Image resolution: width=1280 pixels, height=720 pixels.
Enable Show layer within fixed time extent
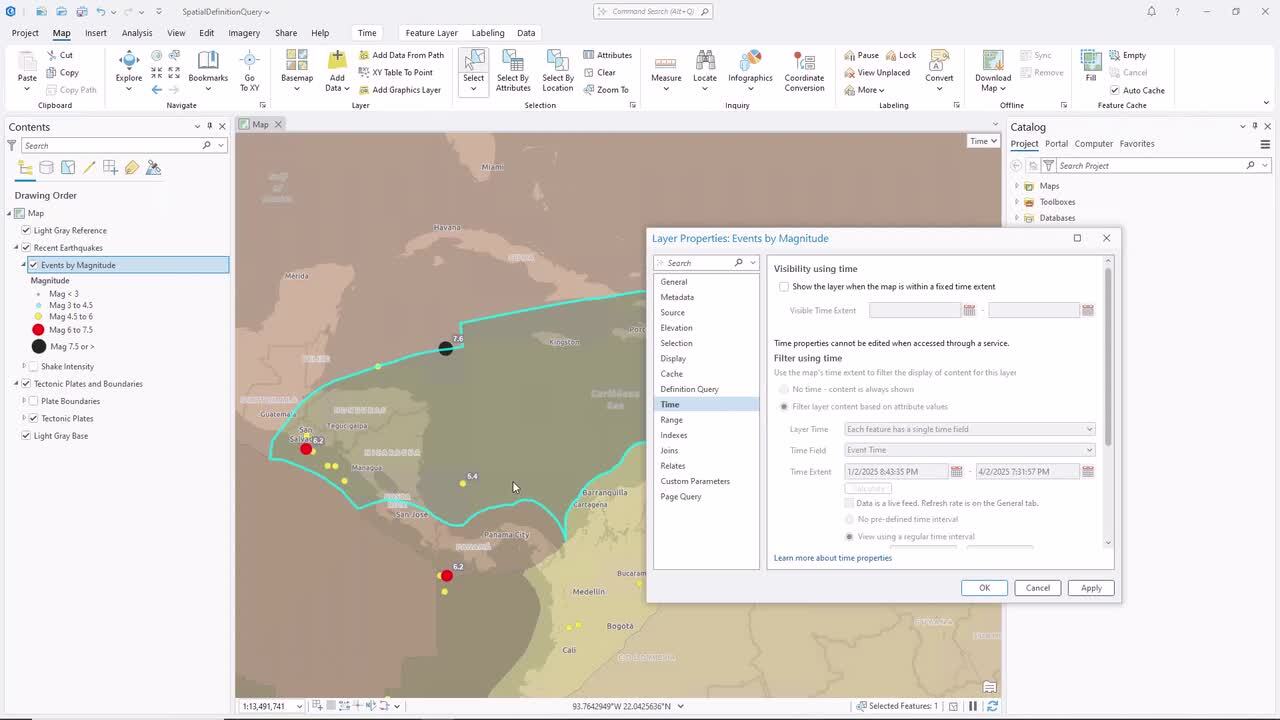(x=784, y=287)
